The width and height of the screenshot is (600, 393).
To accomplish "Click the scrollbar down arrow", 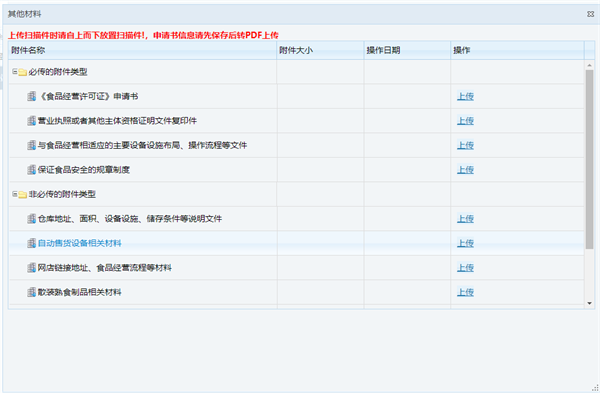I will 589,303.
